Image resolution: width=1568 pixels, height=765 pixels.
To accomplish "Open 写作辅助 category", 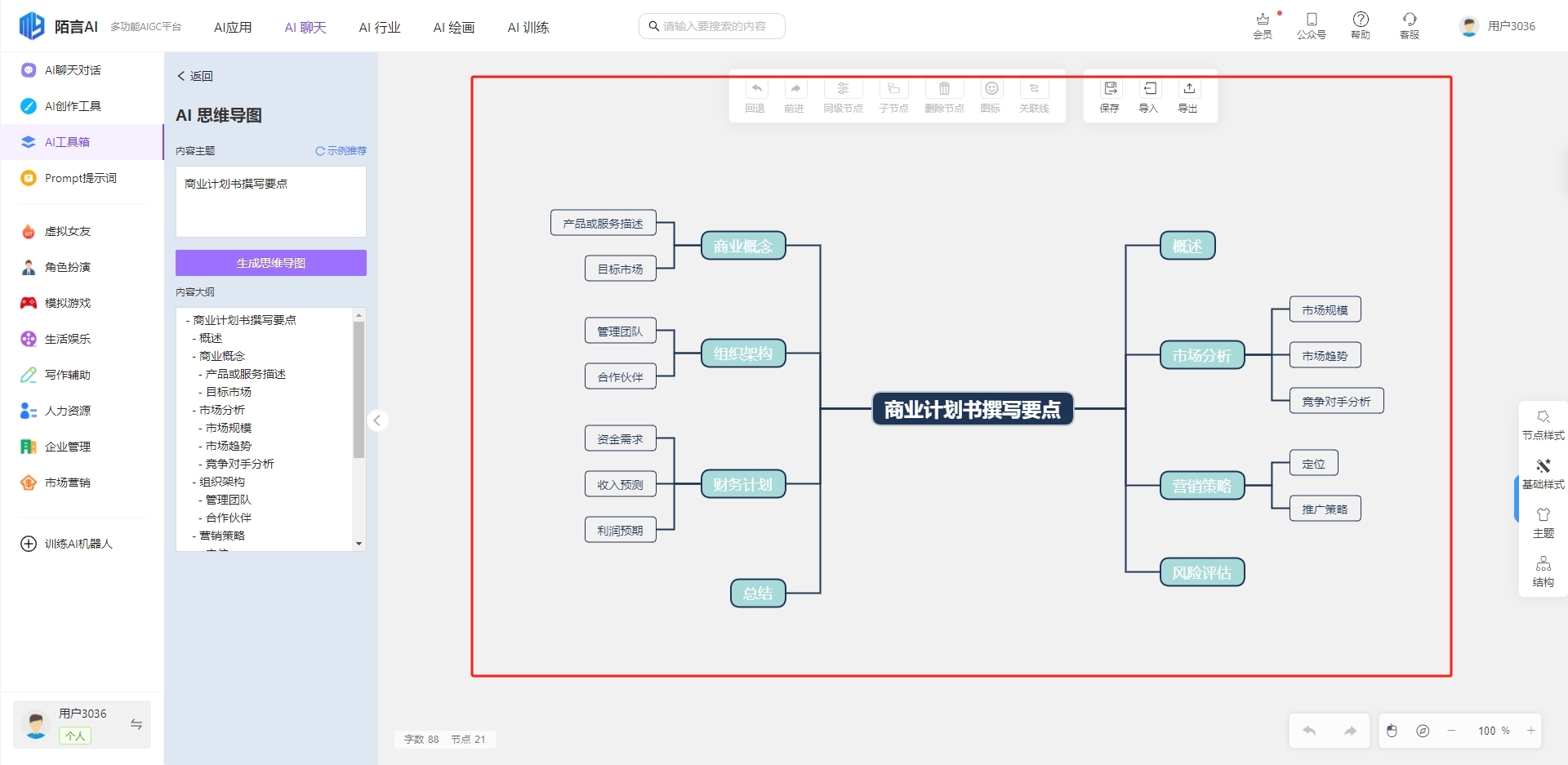I will [x=82, y=375].
